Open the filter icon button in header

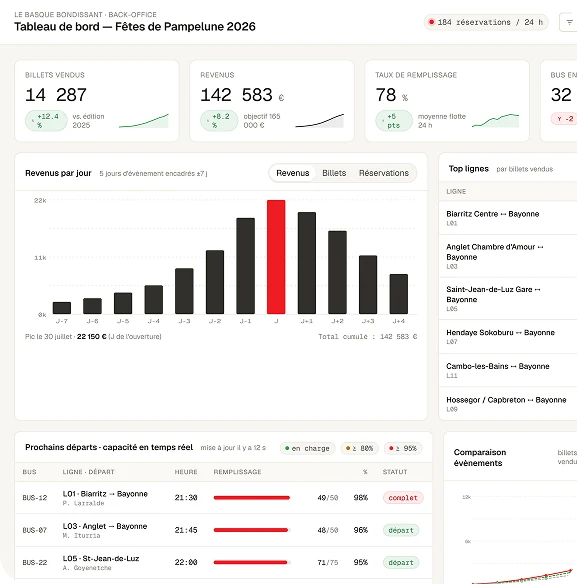[569, 22]
